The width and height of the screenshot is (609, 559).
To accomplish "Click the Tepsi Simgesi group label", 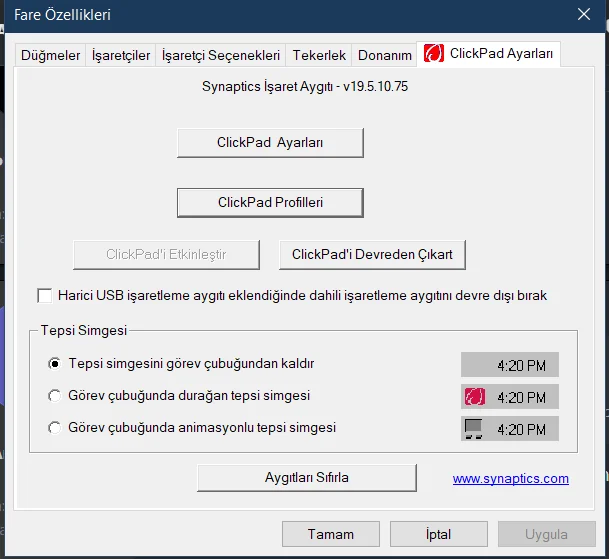I will tap(84, 330).
